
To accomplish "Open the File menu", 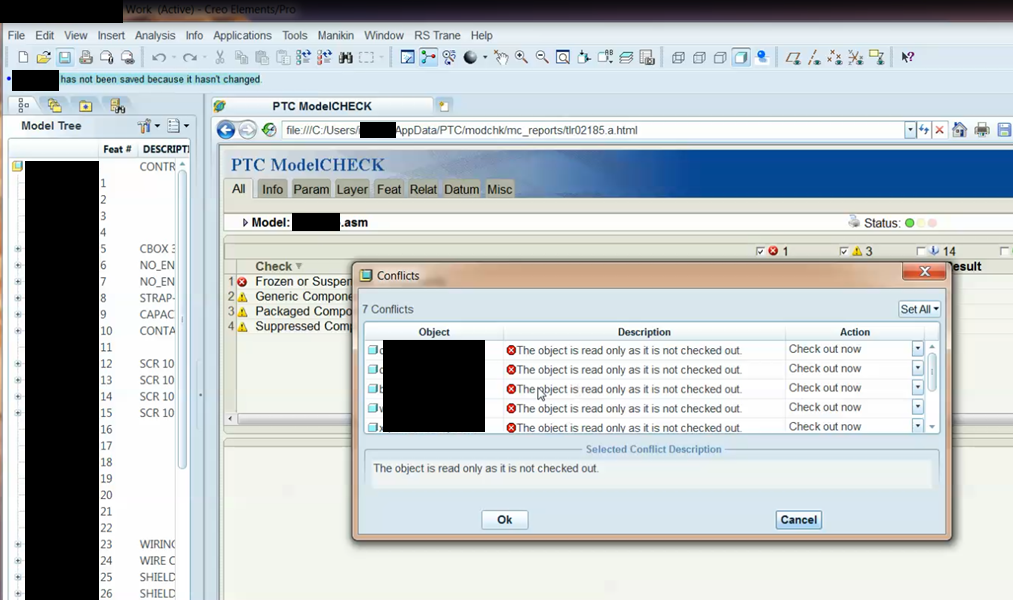I will 16,36.
